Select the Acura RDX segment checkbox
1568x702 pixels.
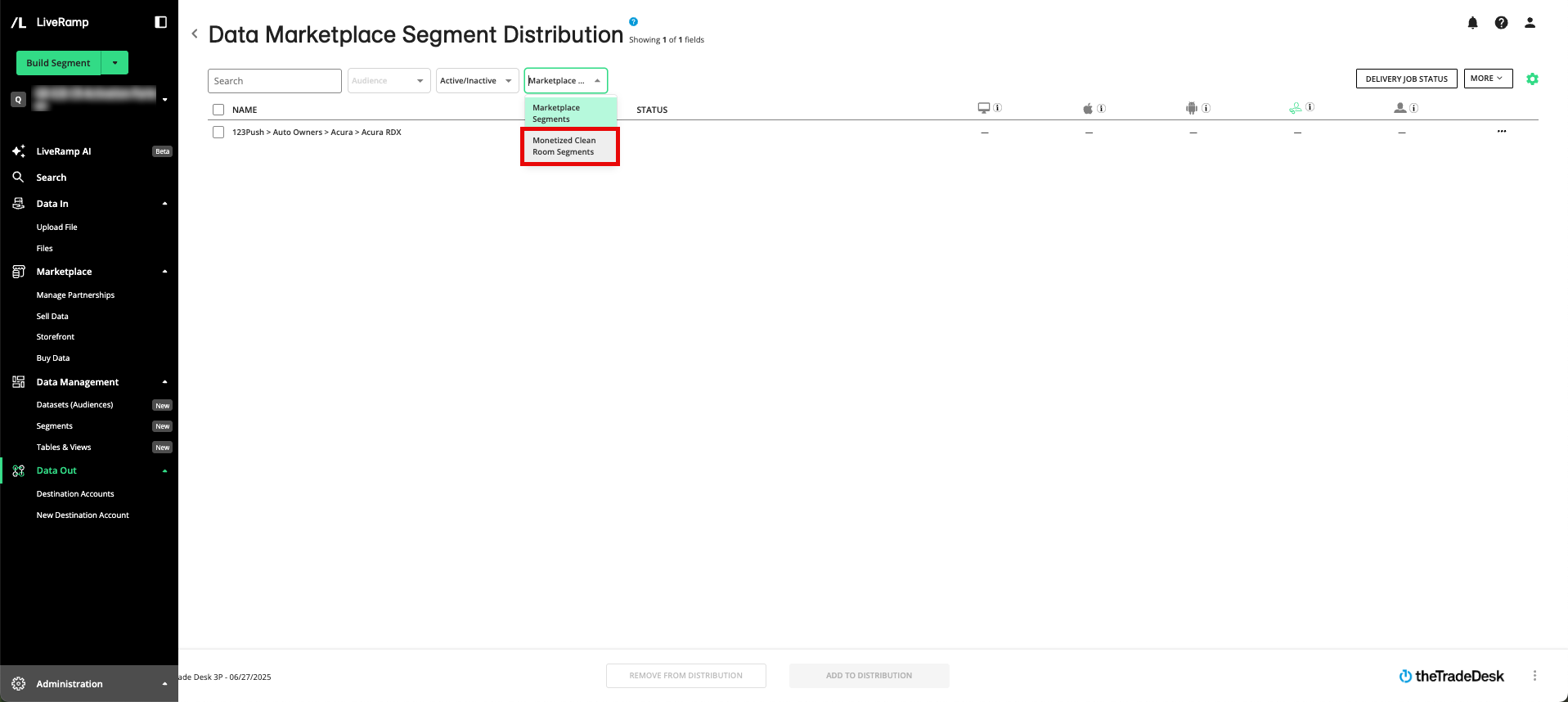click(x=218, y=133)
